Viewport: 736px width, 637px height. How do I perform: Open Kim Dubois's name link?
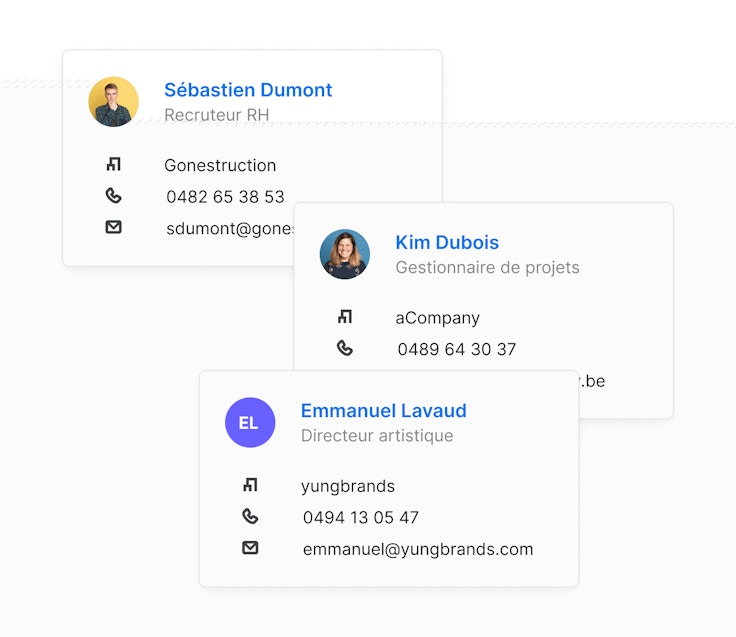447,242
